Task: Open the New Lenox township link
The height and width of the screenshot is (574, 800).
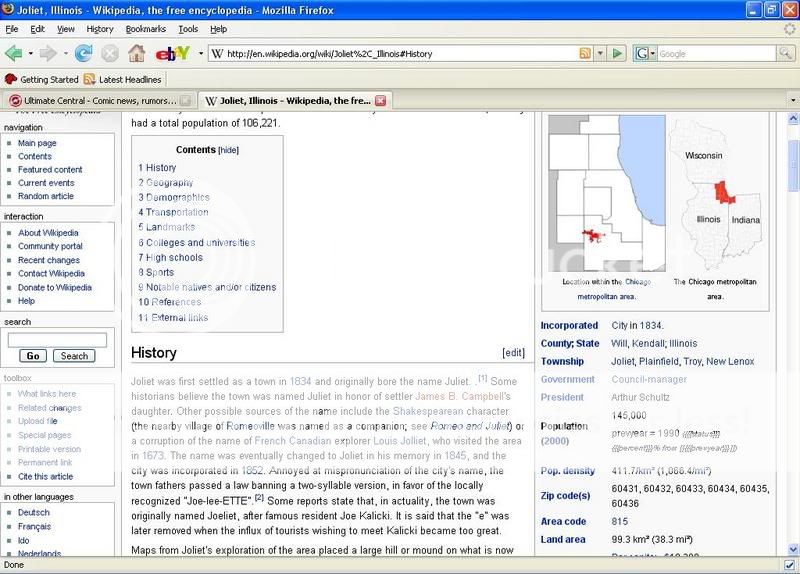Action: coord(730,361)
